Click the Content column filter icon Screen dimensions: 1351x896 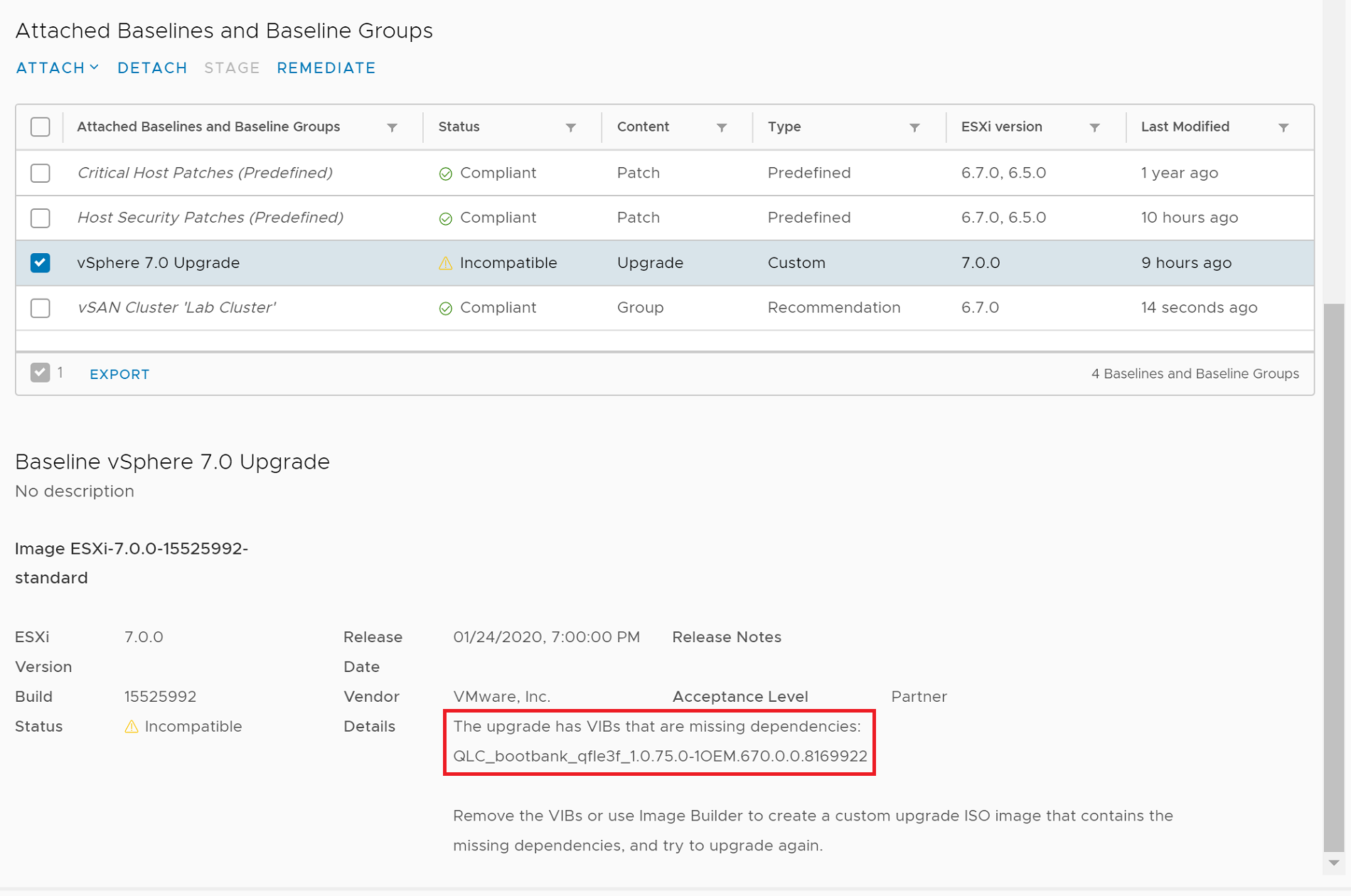point(722,127)
